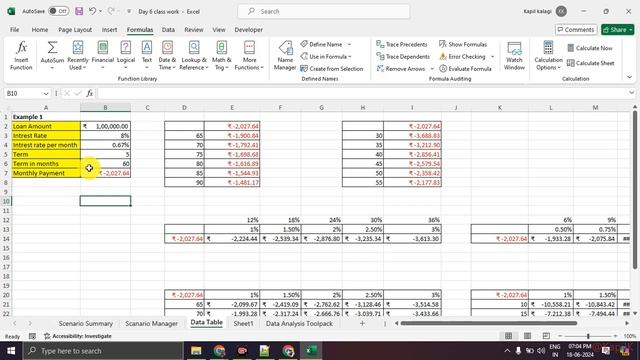Collapse the ribbon with the chevron
Image resolution: width=640 pixels, height=360 pixels.
629,77
